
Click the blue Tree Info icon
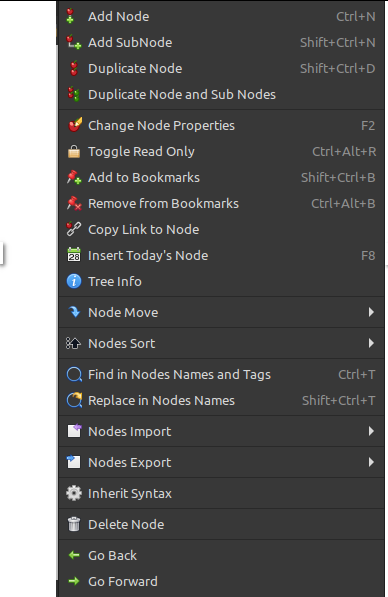(x=74, y=281)
